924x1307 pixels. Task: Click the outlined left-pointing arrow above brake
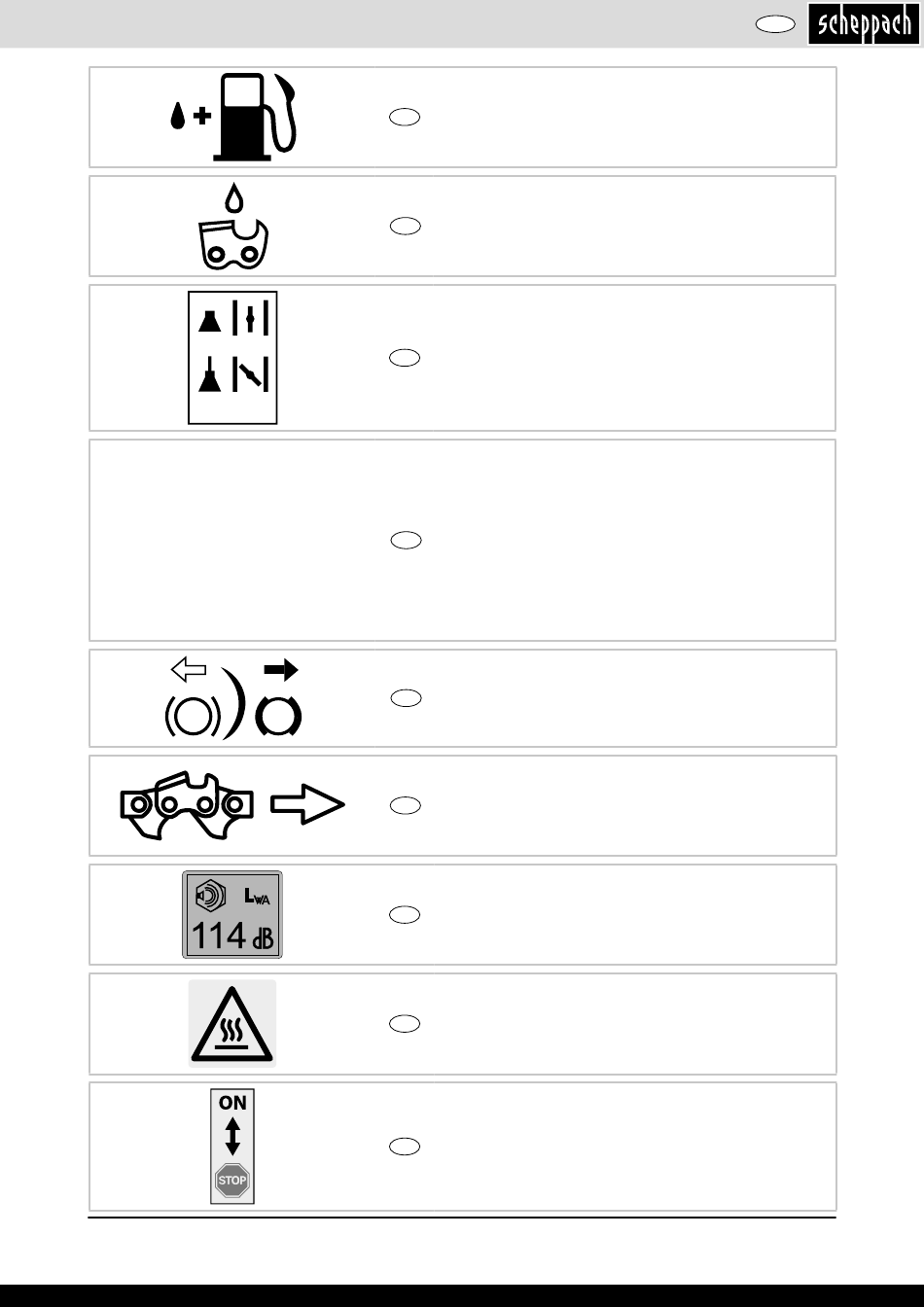[189, 669]
